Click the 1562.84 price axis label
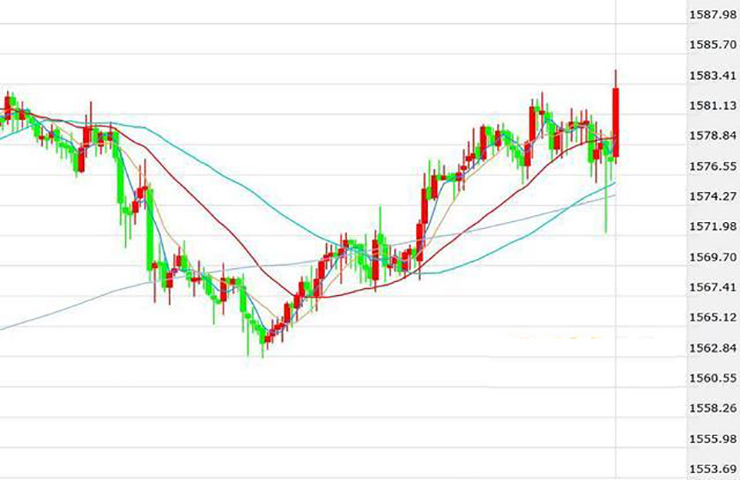 pos(713,348)
